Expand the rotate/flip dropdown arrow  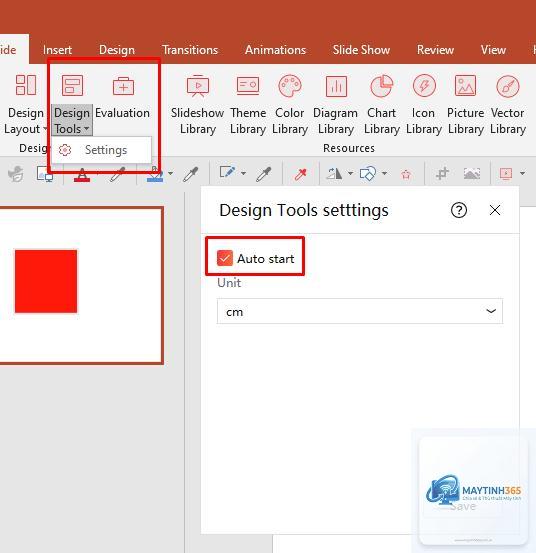(350, 173)
